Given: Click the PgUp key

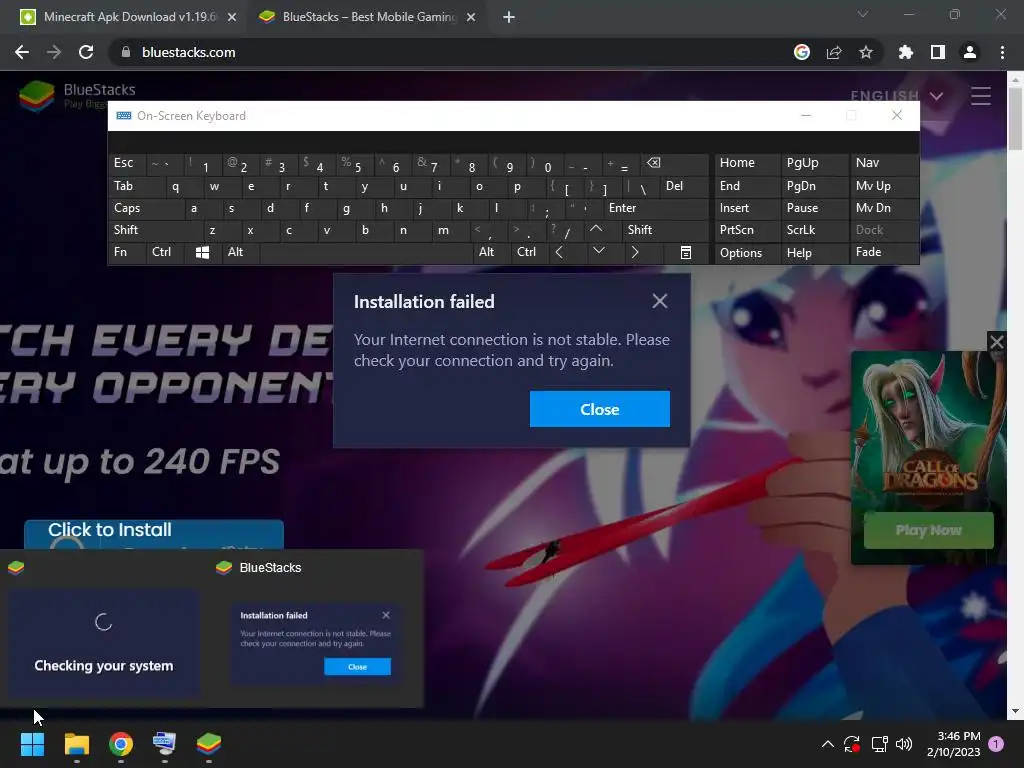Looking at the screenshot, I should [x=815, y=163].
